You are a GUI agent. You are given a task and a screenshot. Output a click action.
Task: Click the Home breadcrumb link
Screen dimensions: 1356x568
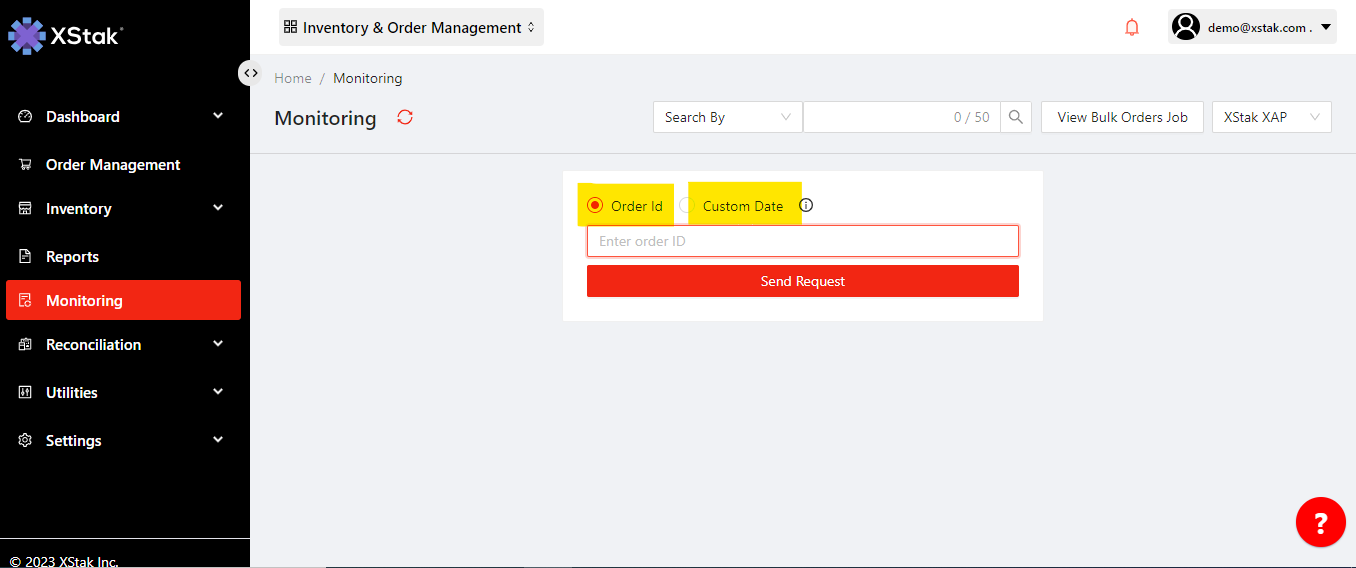293,78
